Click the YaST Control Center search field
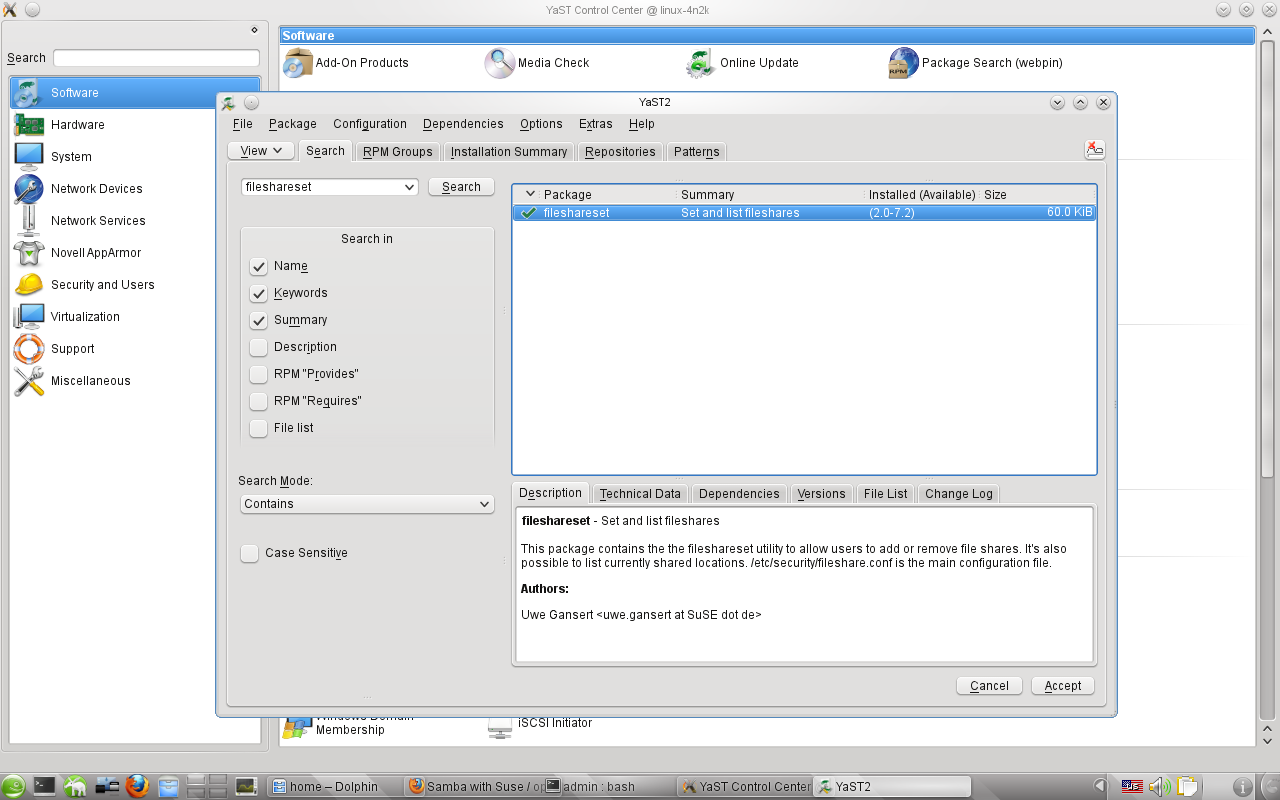1280x800 pixels. click(156, 58)
